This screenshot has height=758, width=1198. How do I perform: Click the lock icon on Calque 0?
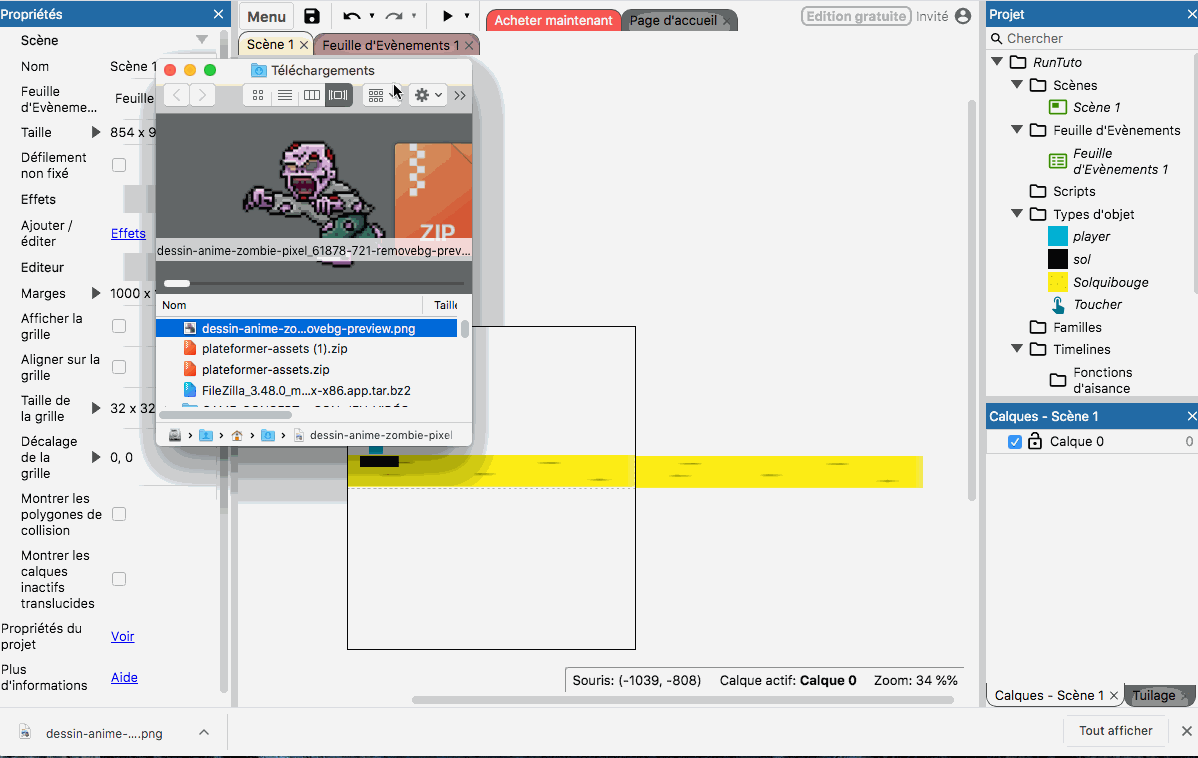pos(1034,442)
